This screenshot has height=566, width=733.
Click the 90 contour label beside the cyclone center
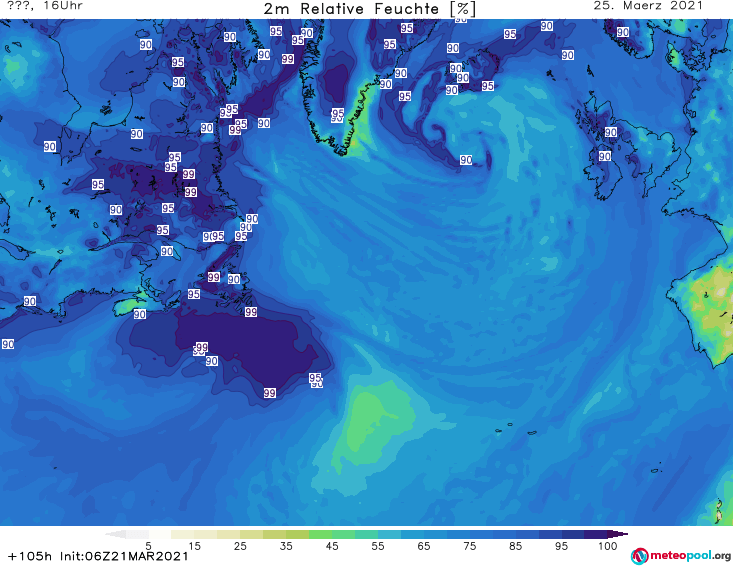click(x=466, y=160)
